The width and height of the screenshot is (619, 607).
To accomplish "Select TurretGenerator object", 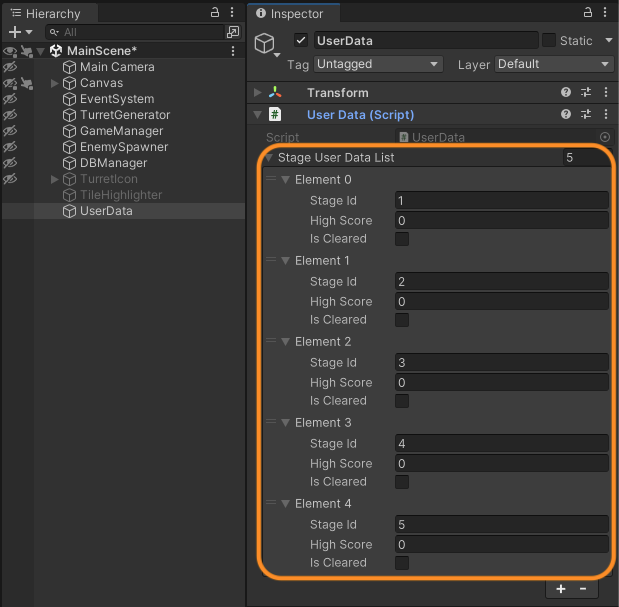I will click(125, 115).
